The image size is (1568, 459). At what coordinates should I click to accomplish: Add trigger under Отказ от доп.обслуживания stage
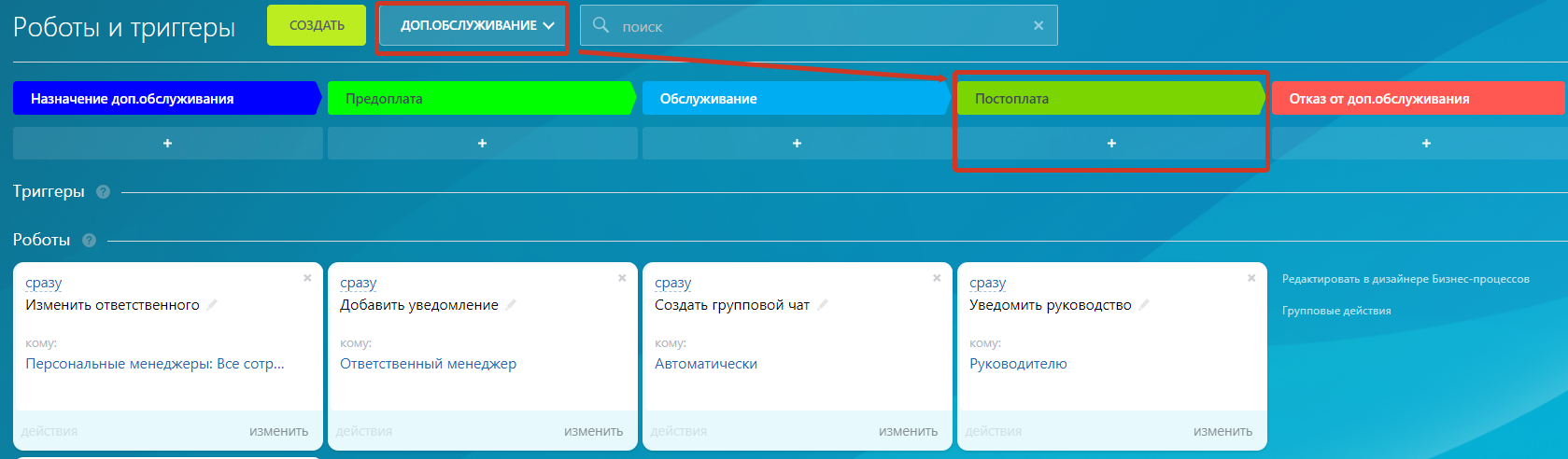tap(1420, 143)
